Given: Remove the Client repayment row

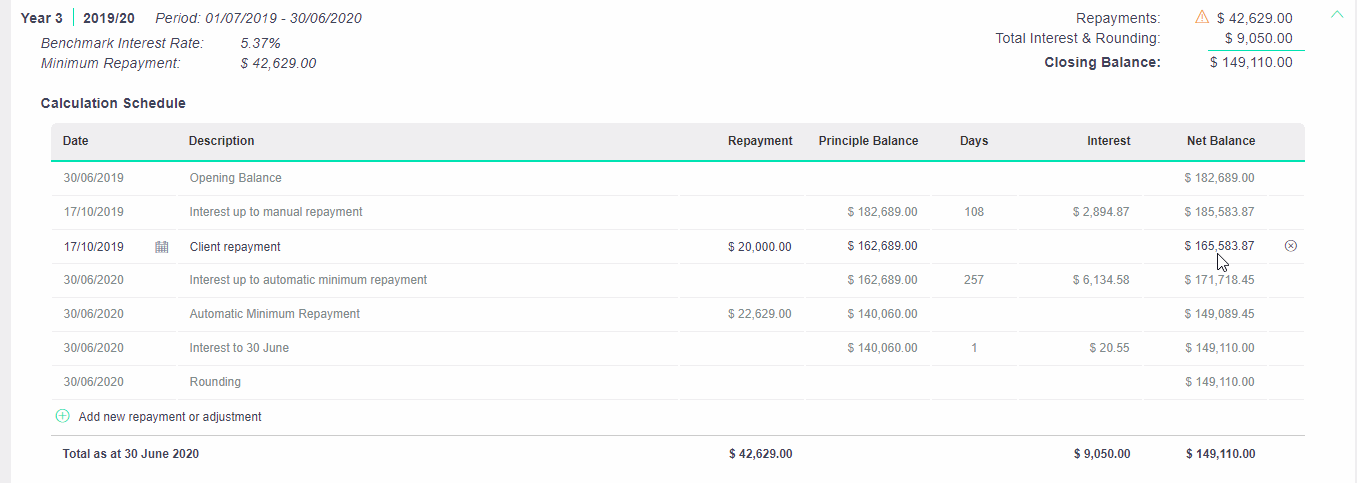Looking at the screenshot, I should pyautogui.click(x=1290, y=246).
